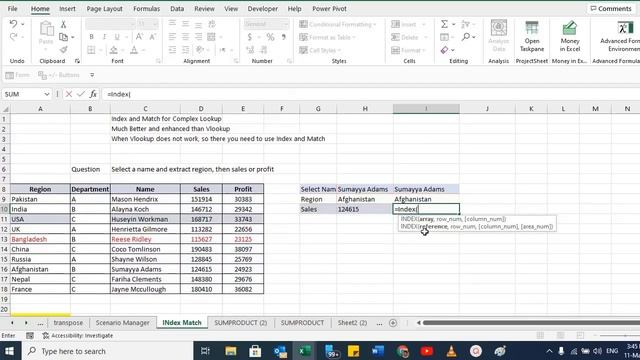Image resolution: width=640 pixels, height=360 pixels.
Task: Click the Borders icon
Action: pos(91,50)
